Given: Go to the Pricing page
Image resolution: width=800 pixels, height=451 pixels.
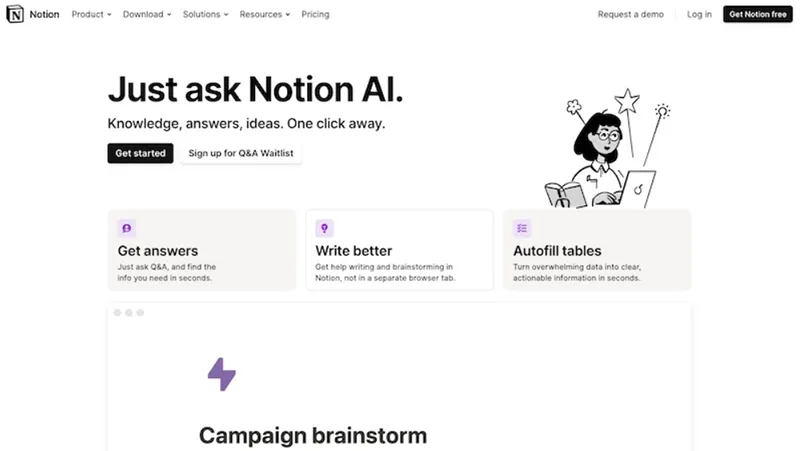Looking at the screenshot, I should [x=315, y=14].
